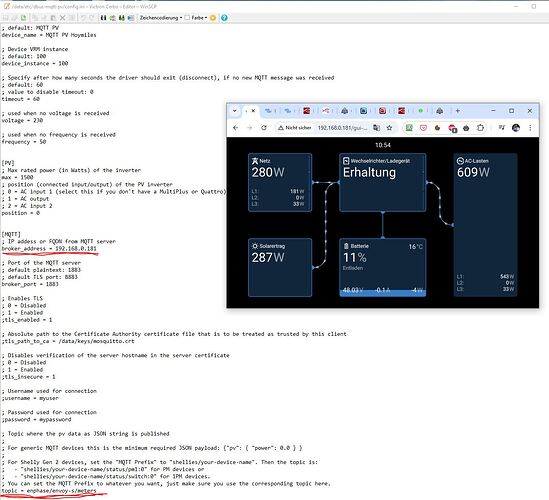Screen dimensions: 549x500
Task: Close the active browser tab
Action: point(253,111)
